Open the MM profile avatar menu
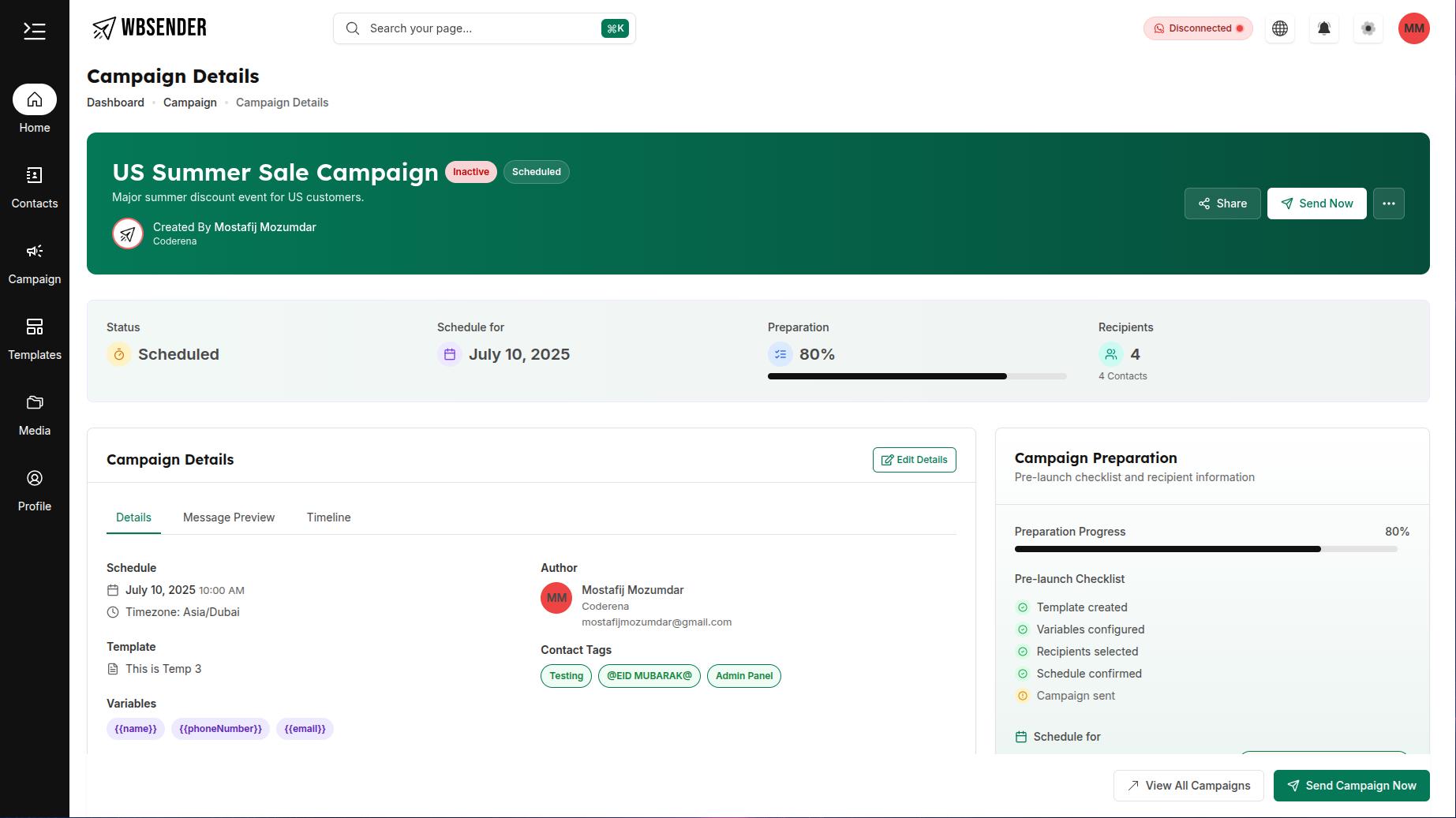The image size is (1456, 818). click(x=1413, y=28)
